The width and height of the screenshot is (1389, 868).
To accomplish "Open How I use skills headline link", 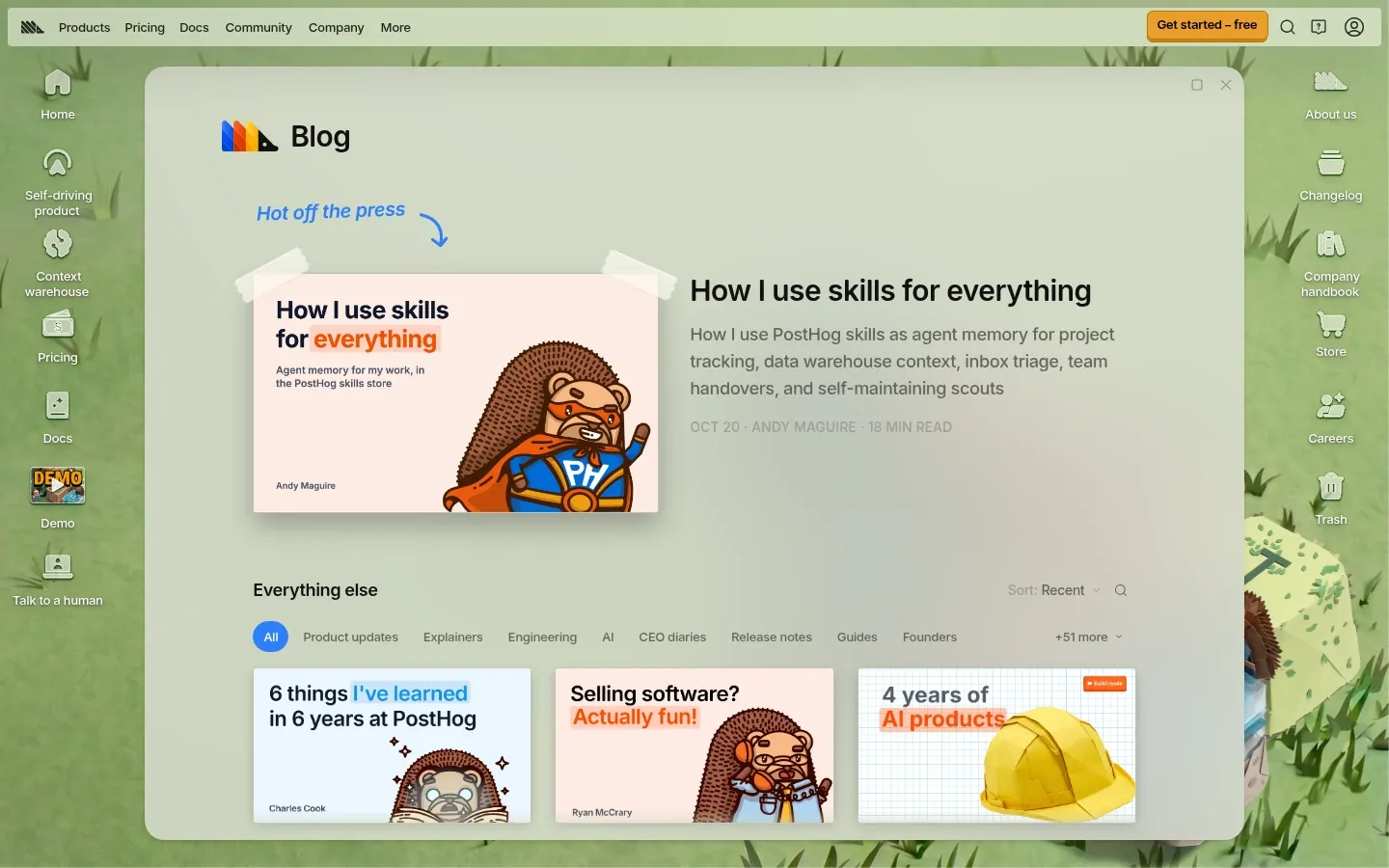I will [x=890, y=291].
